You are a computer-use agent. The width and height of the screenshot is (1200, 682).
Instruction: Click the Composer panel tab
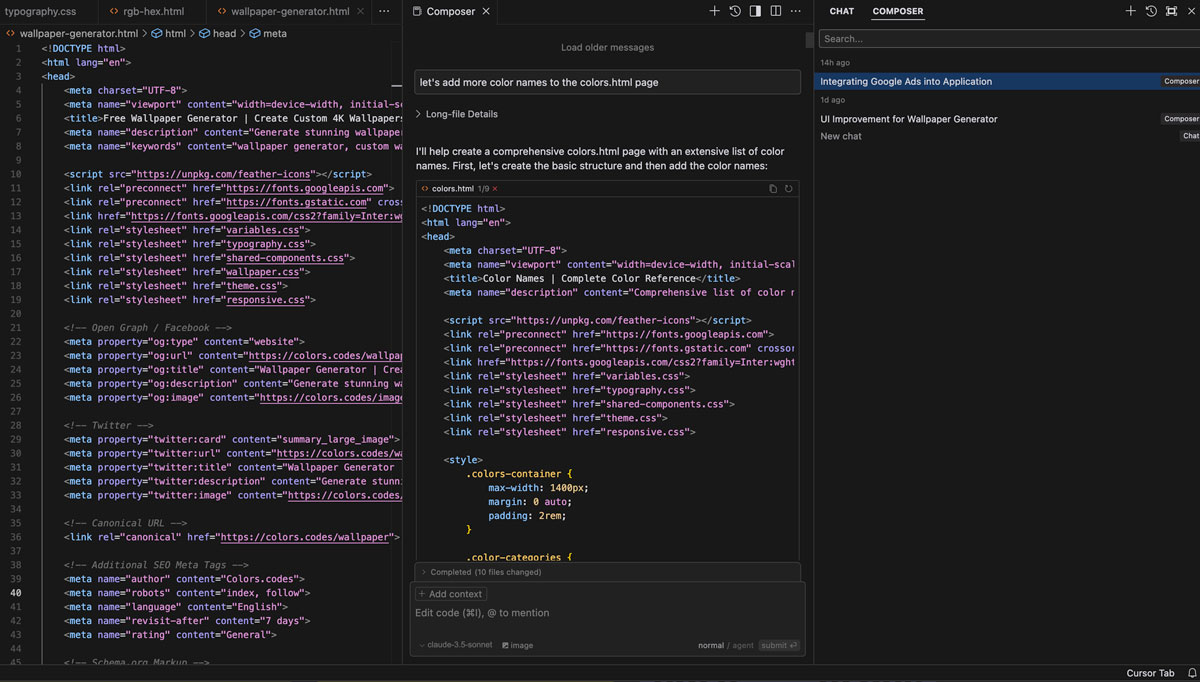click(450, 12)
